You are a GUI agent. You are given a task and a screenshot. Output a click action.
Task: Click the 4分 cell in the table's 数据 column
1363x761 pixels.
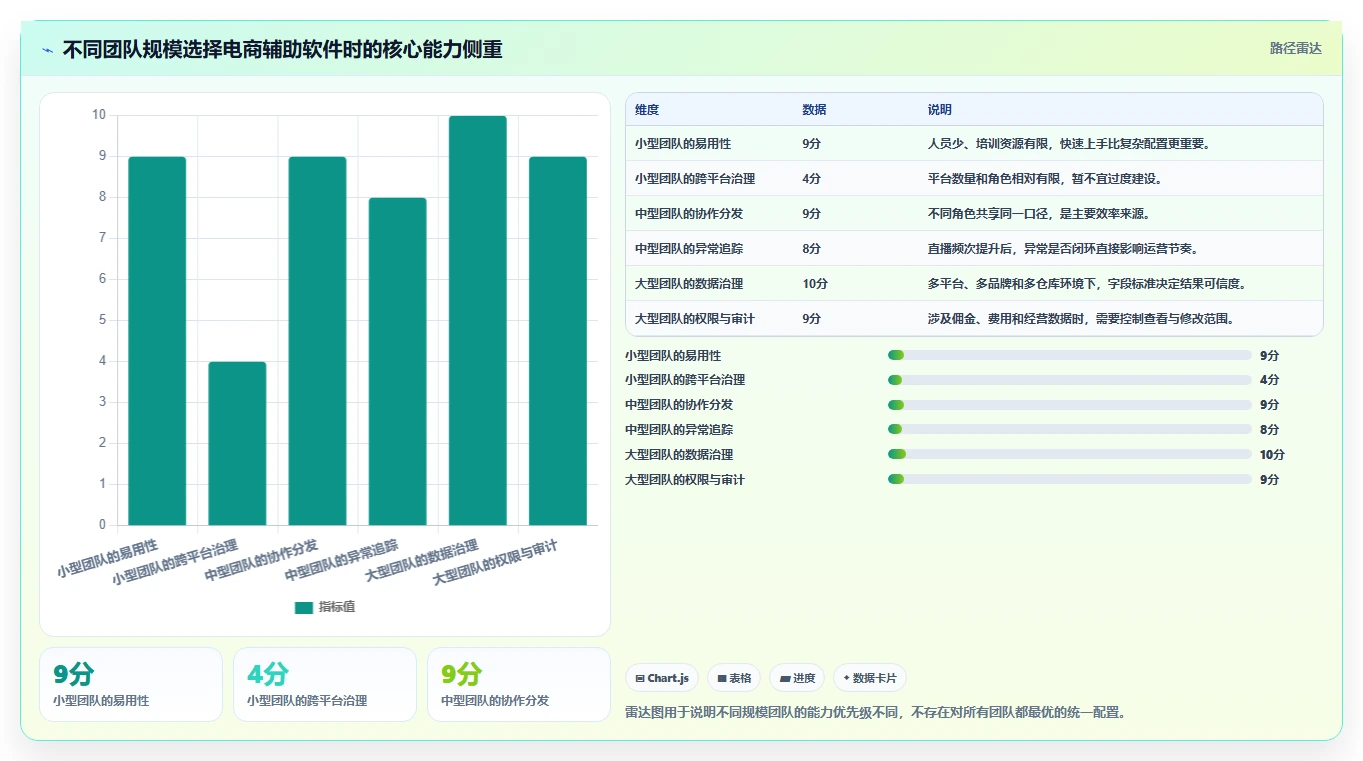point(811,179)
